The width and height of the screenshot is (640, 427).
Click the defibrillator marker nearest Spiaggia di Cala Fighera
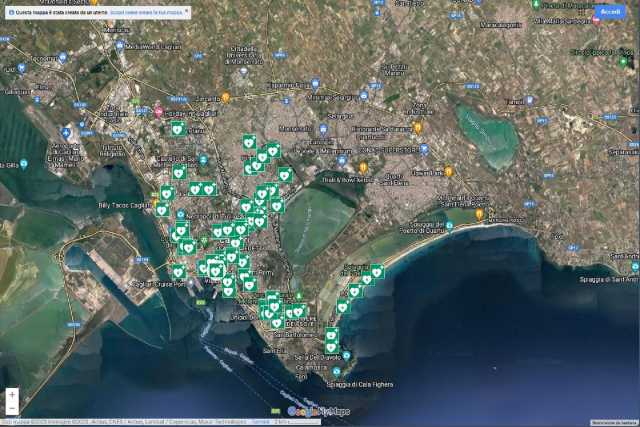331,347
